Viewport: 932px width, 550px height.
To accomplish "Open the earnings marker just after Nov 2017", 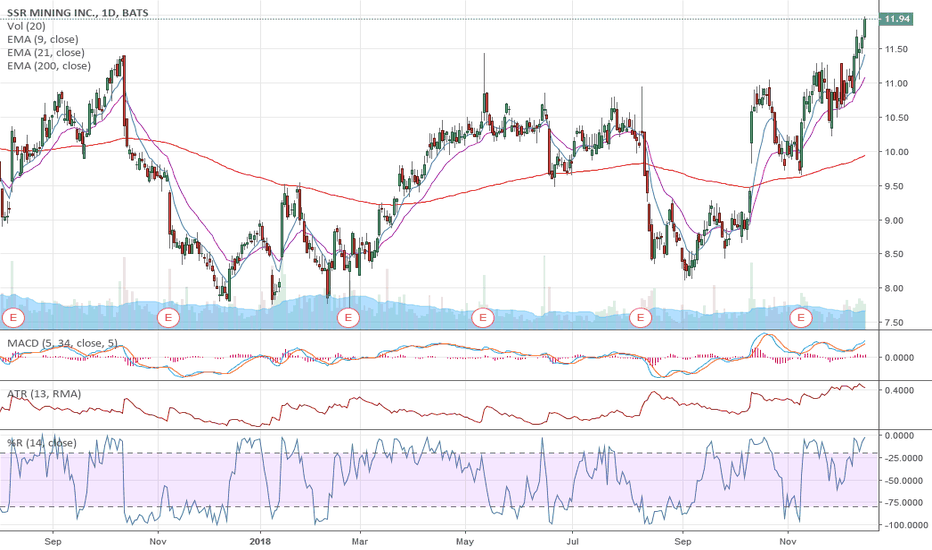I will tap(168, 318).
